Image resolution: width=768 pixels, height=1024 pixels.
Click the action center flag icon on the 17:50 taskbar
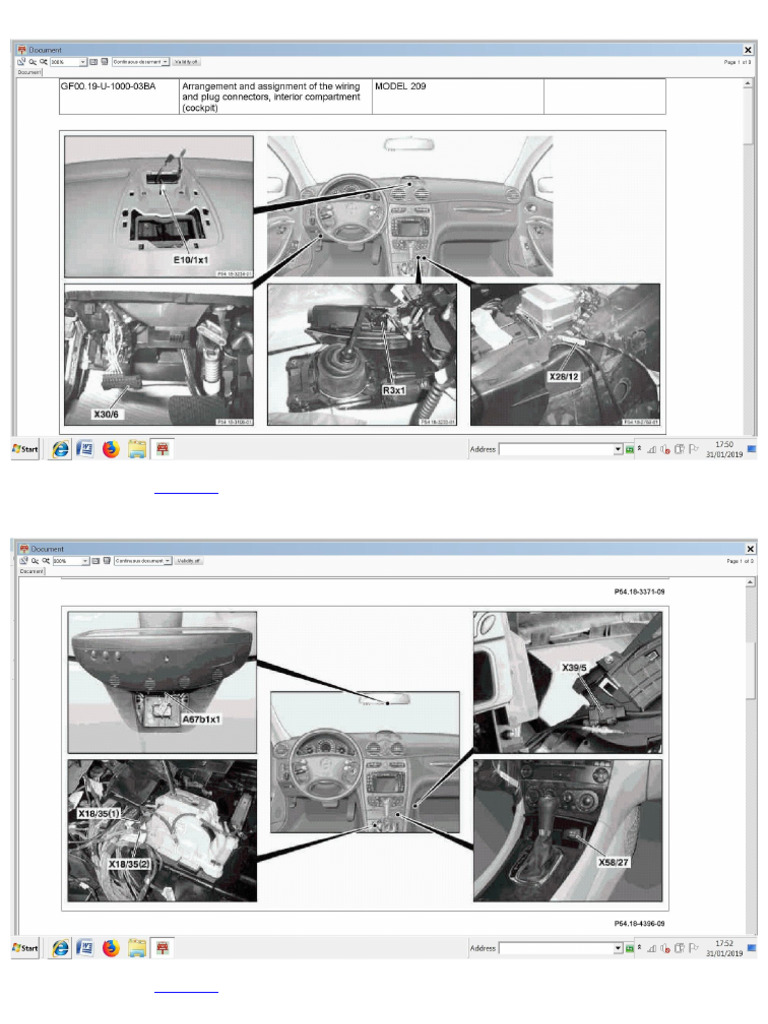694,449
